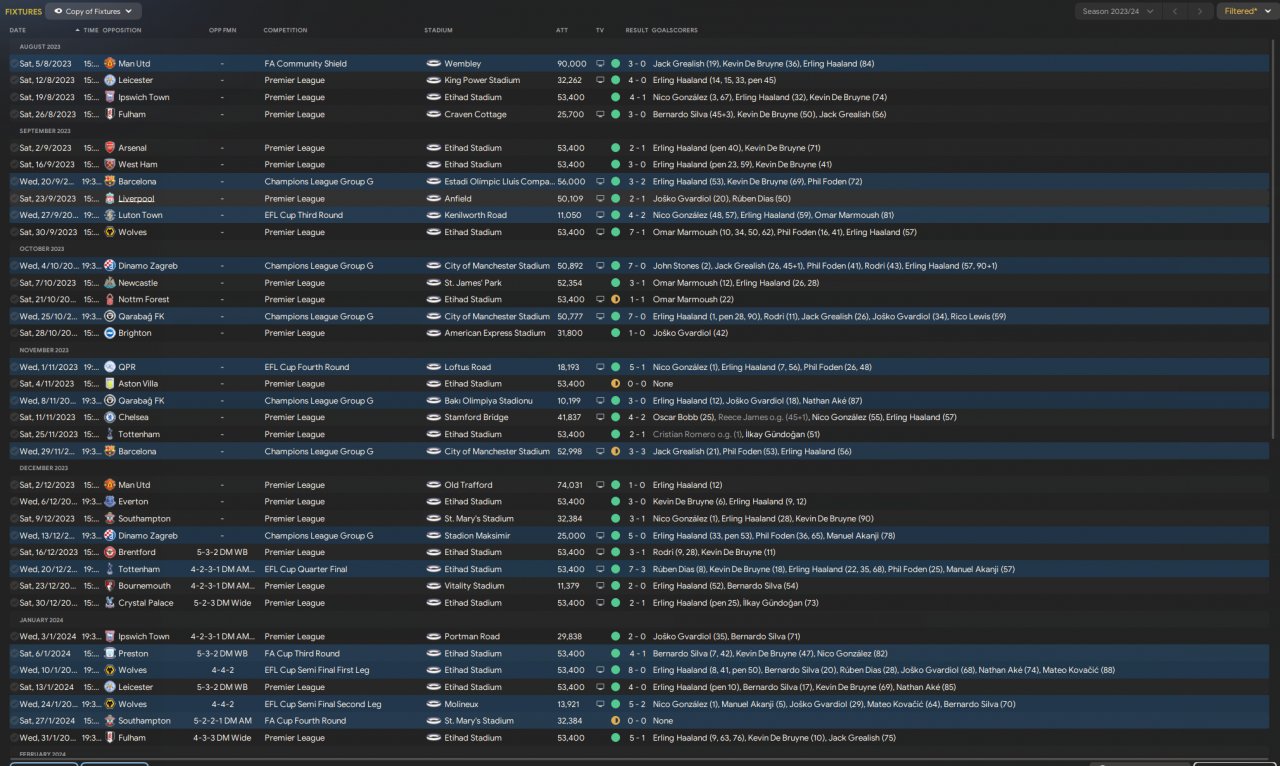Sort by the Opp Fmn column header

click(222, 30)
